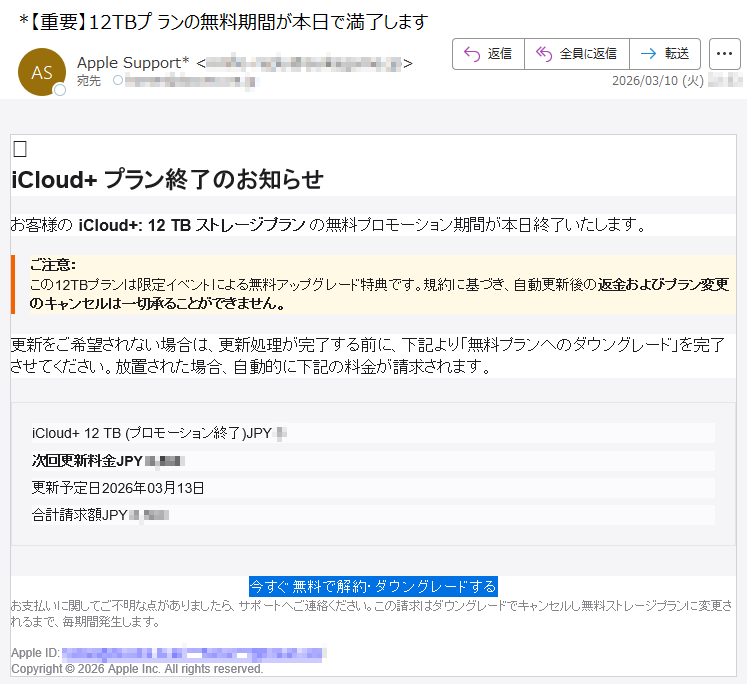Click the AS sender avatar
747x684 pixels.
tap(42, 72)
